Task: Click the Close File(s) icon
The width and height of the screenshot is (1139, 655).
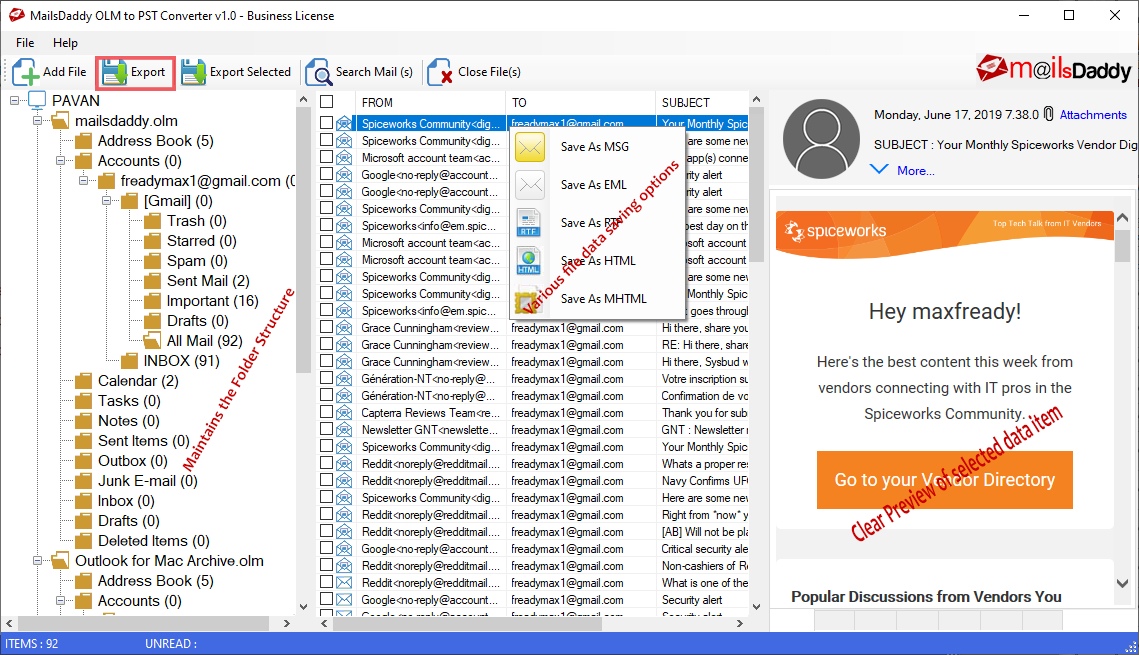Action: tap(439, 73)
